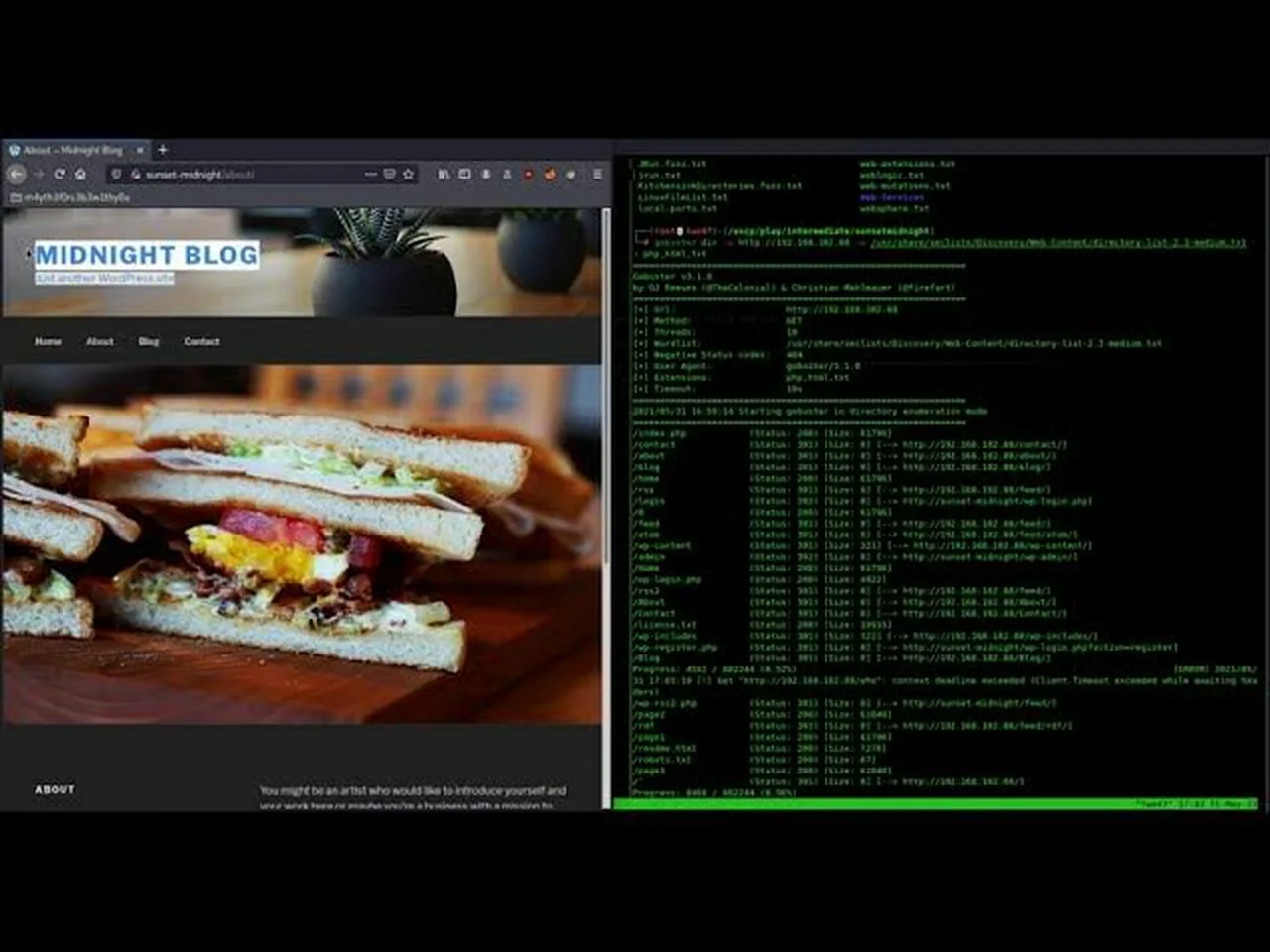
Task: Click the 'Just another WordPress site' tagline
Action: pyautogui.click(x=104, y=278)
